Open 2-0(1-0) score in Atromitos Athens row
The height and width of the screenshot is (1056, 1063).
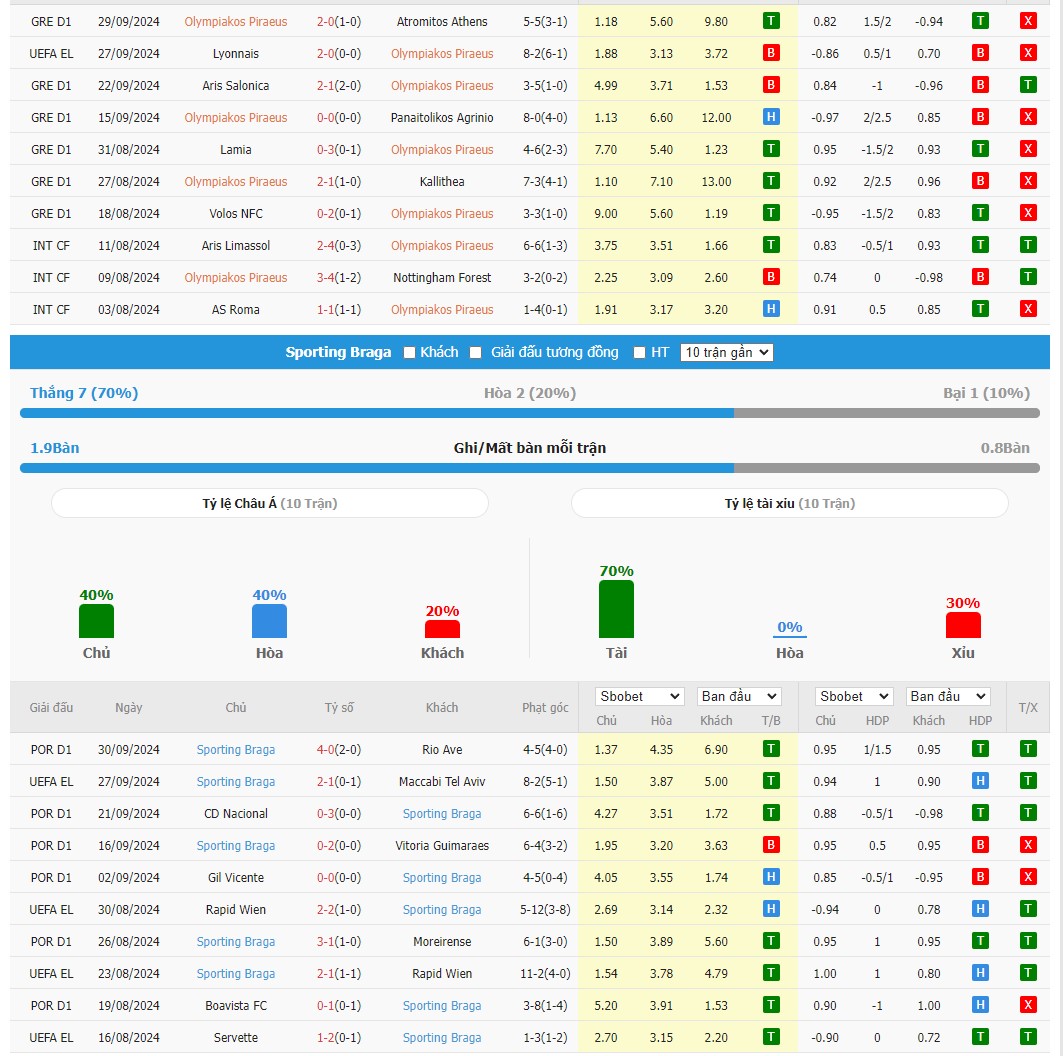coord(339,22)
